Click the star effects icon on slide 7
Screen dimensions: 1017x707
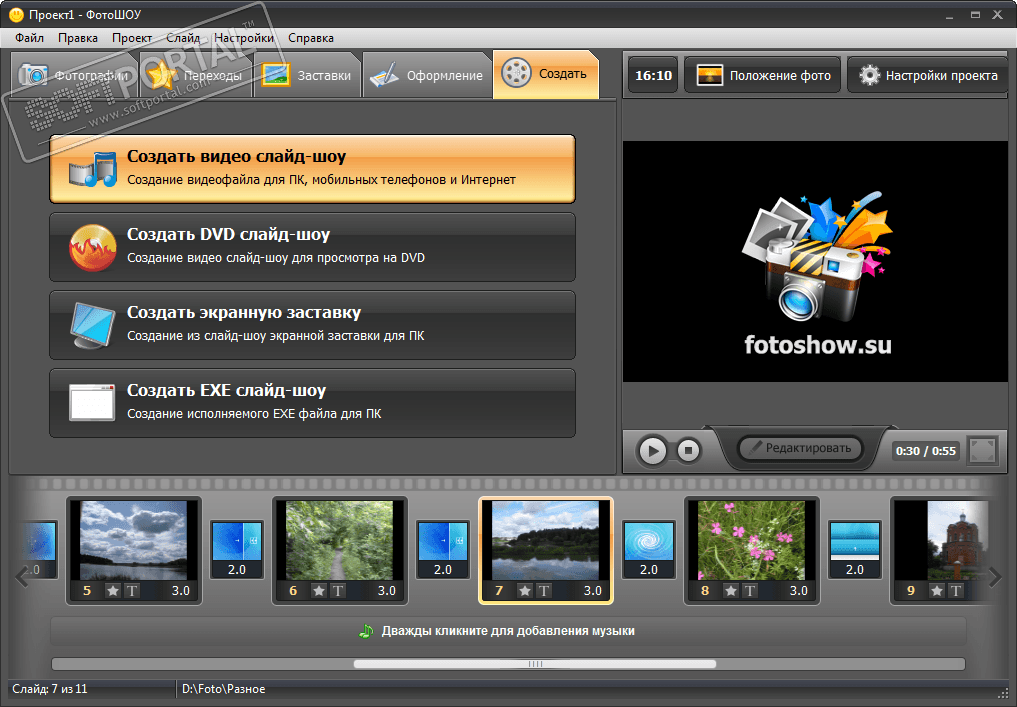[525, 591]
